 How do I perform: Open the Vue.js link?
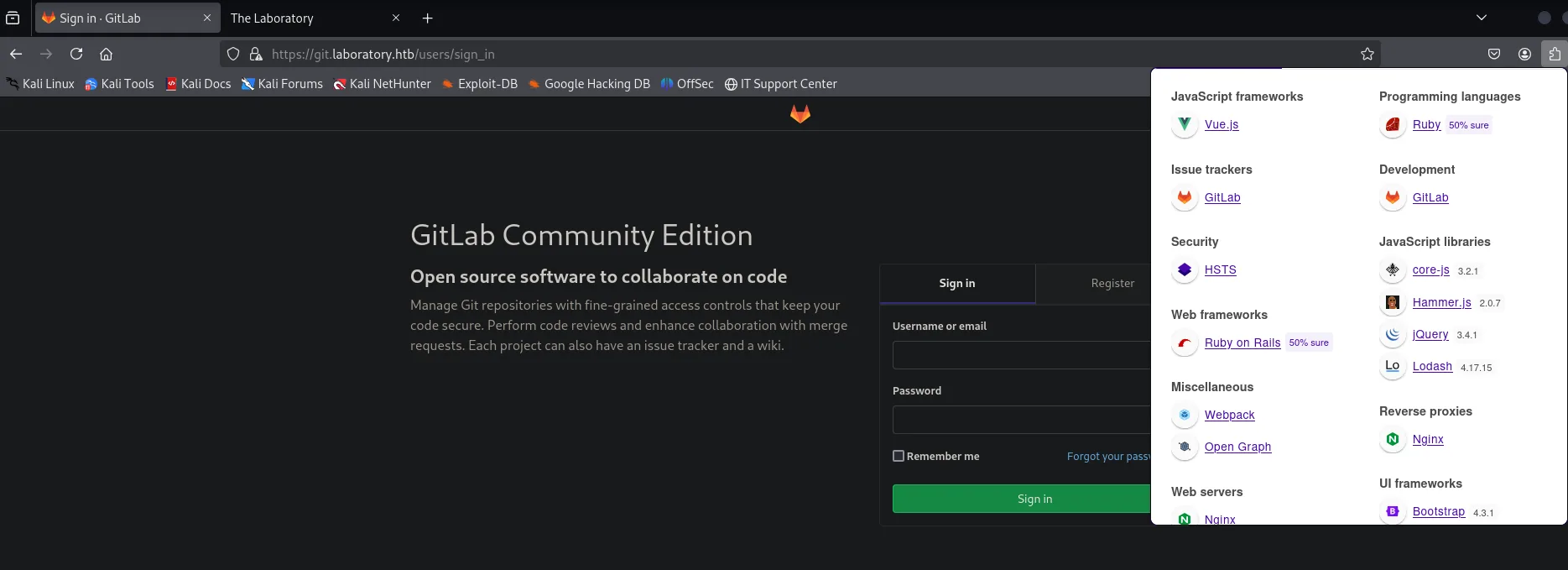pos(1222,124)
